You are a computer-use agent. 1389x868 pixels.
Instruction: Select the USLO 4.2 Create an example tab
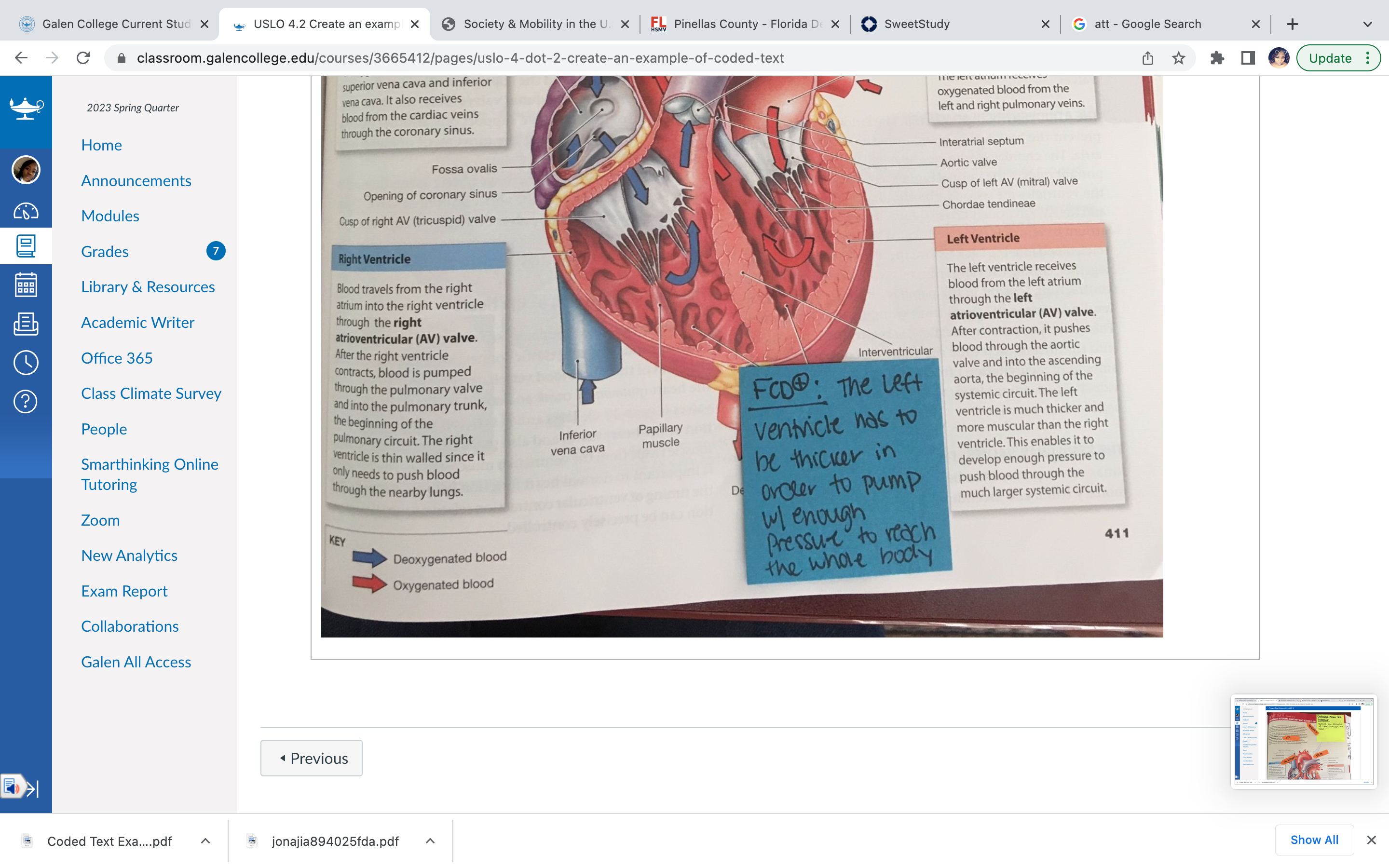pos(325,24)
